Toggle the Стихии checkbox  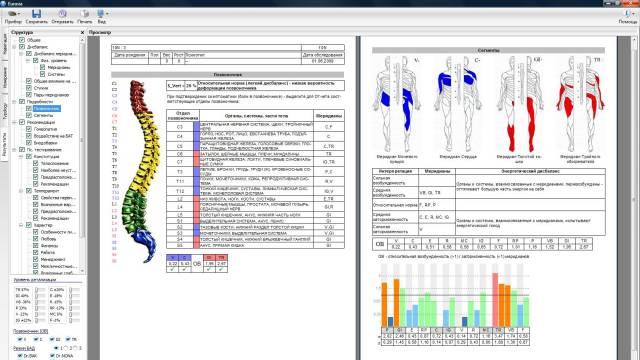tap(29, 88)
